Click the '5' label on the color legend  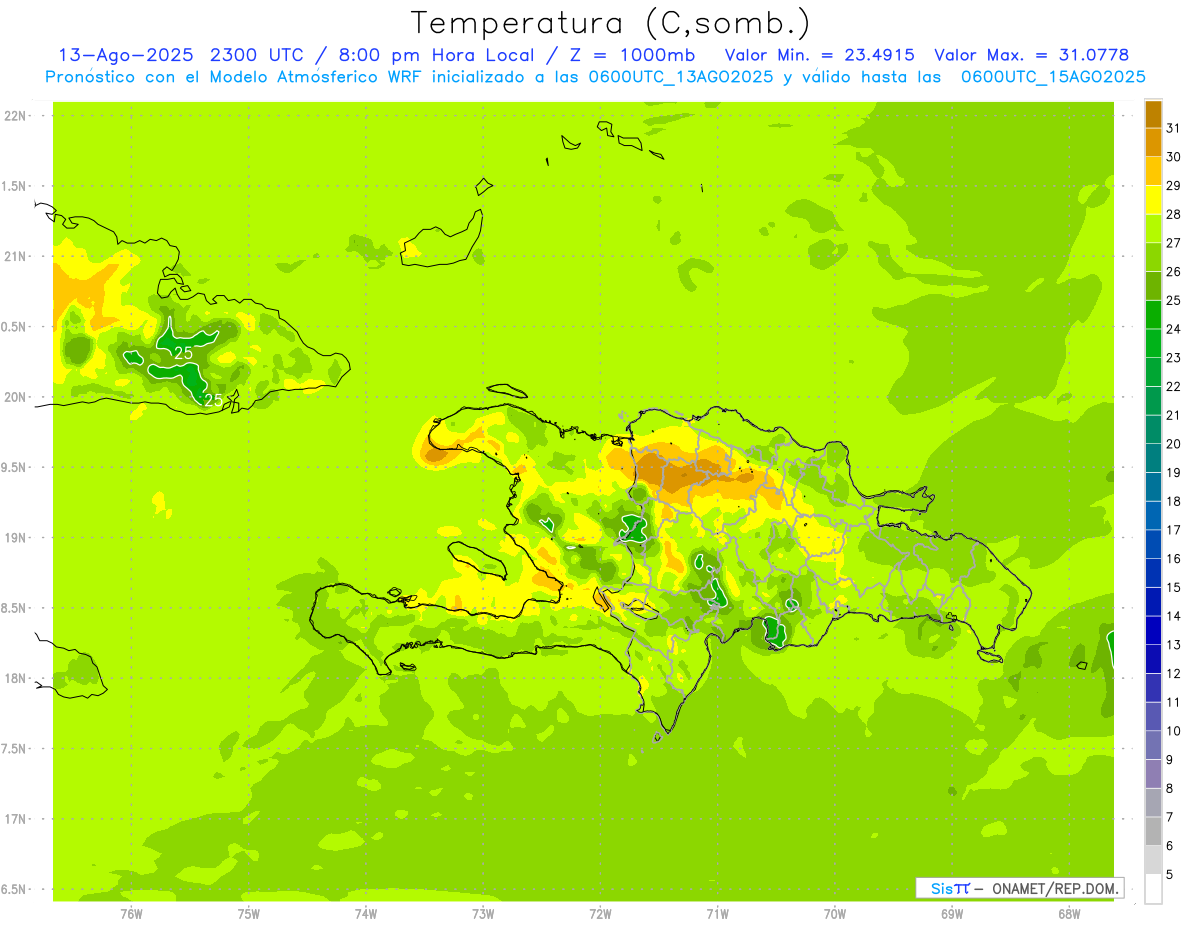point(1170,875)
